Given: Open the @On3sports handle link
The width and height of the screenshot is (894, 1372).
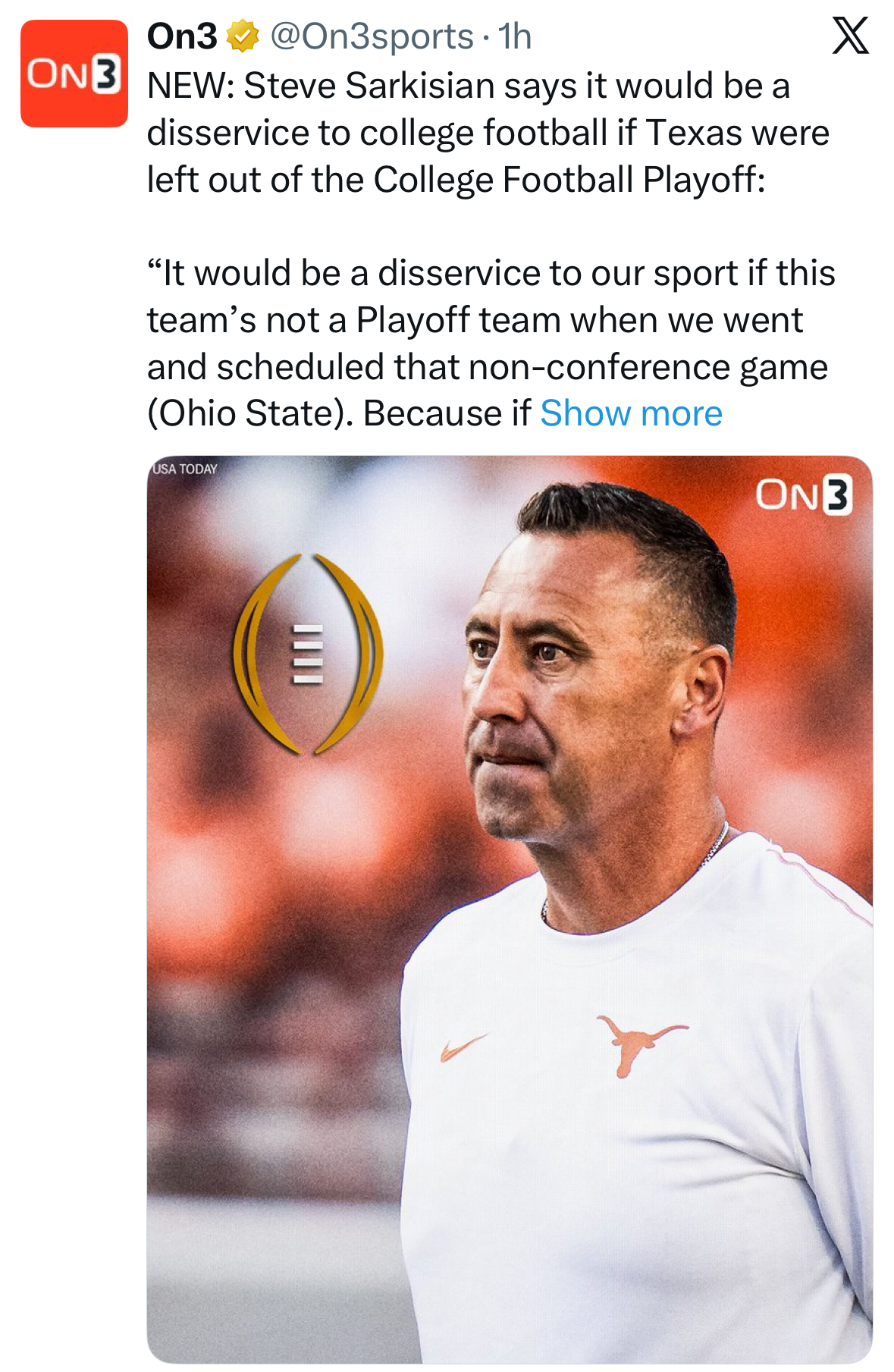Looking at the screenshot, I should click(372, 36).
